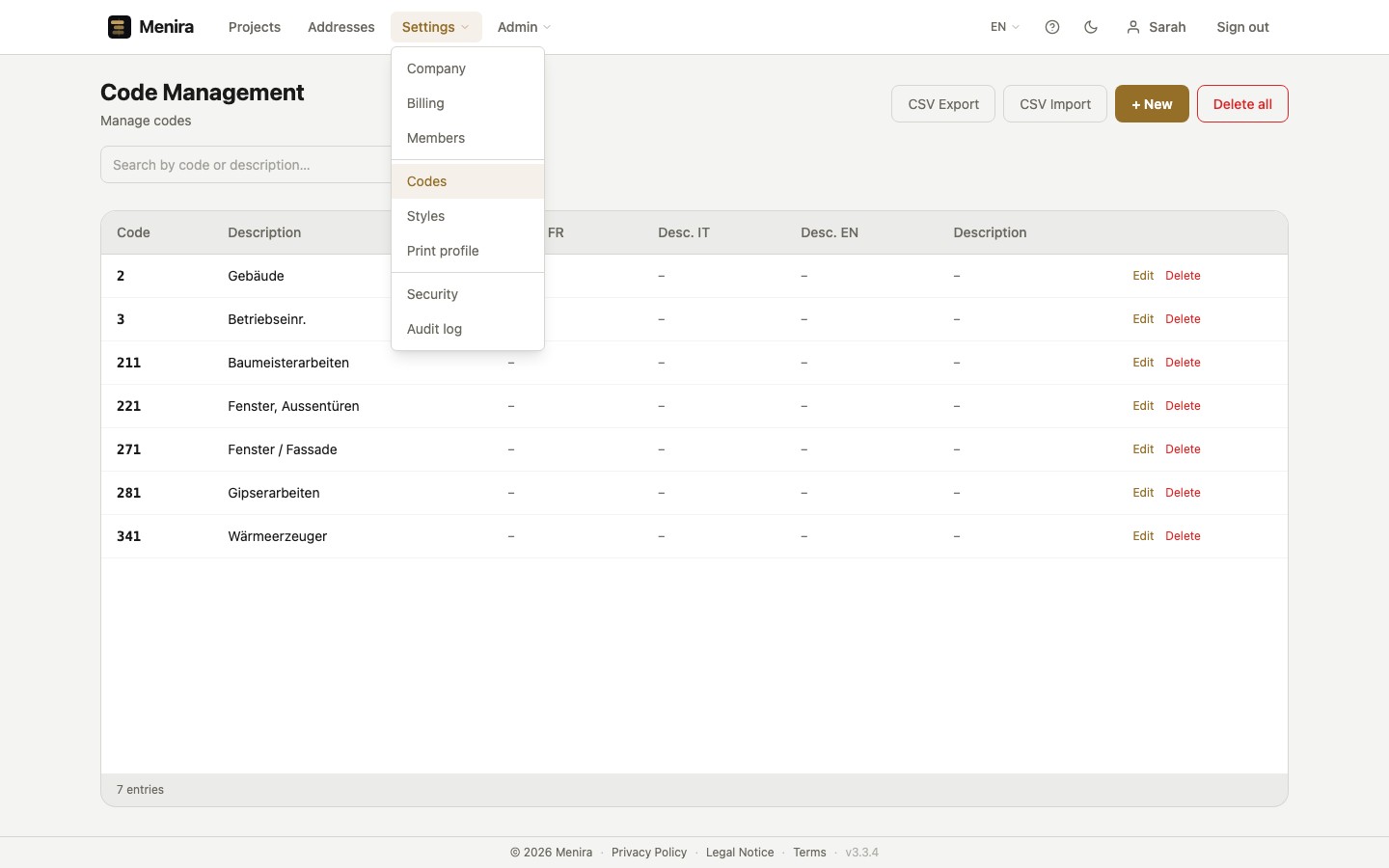Image resolution: width=1389 pixels, height=868 pixels.
Task: Click the 7 entries count text
Action: (x=140, y=790)
